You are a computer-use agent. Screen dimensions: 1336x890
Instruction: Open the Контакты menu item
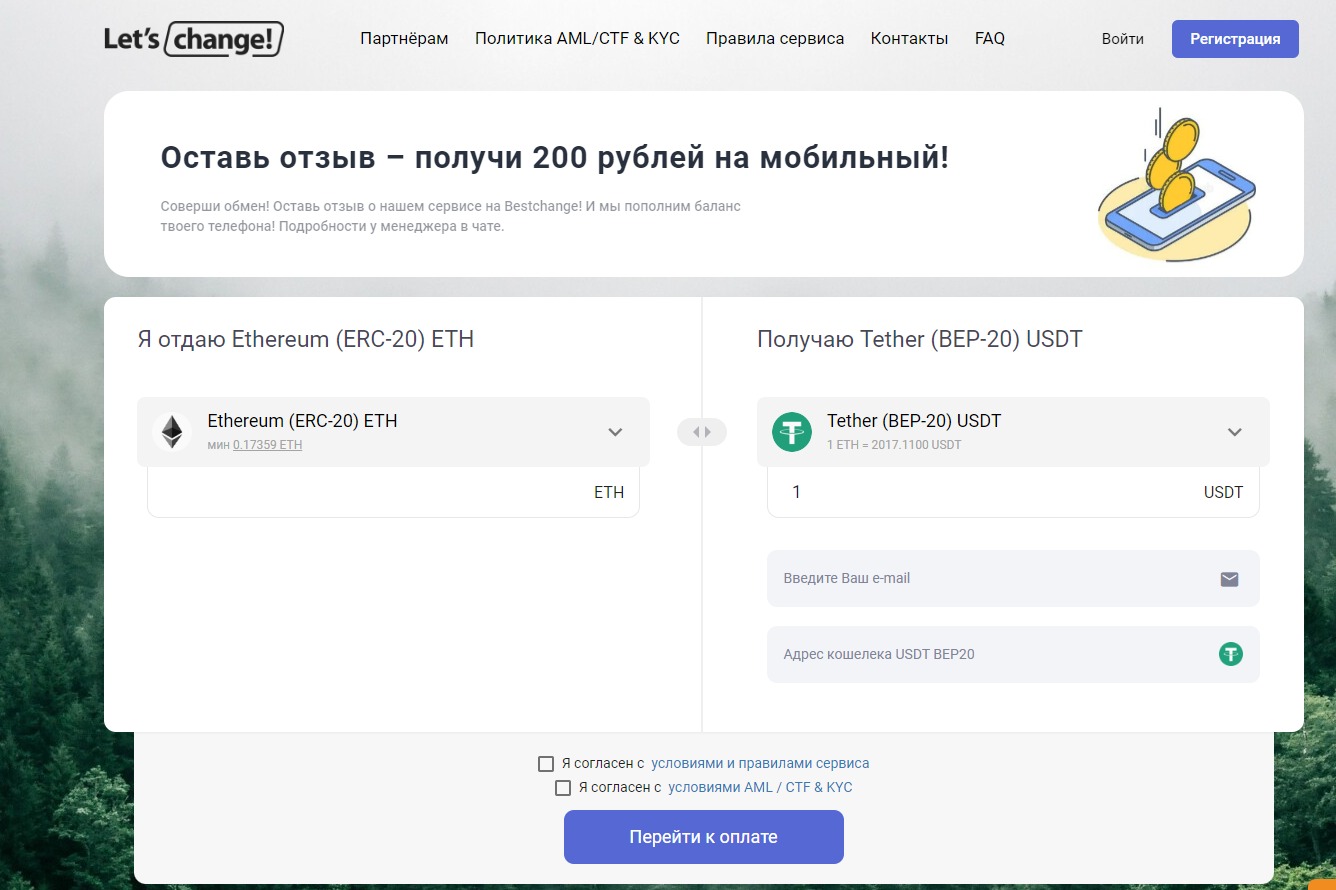coord(909,39)
